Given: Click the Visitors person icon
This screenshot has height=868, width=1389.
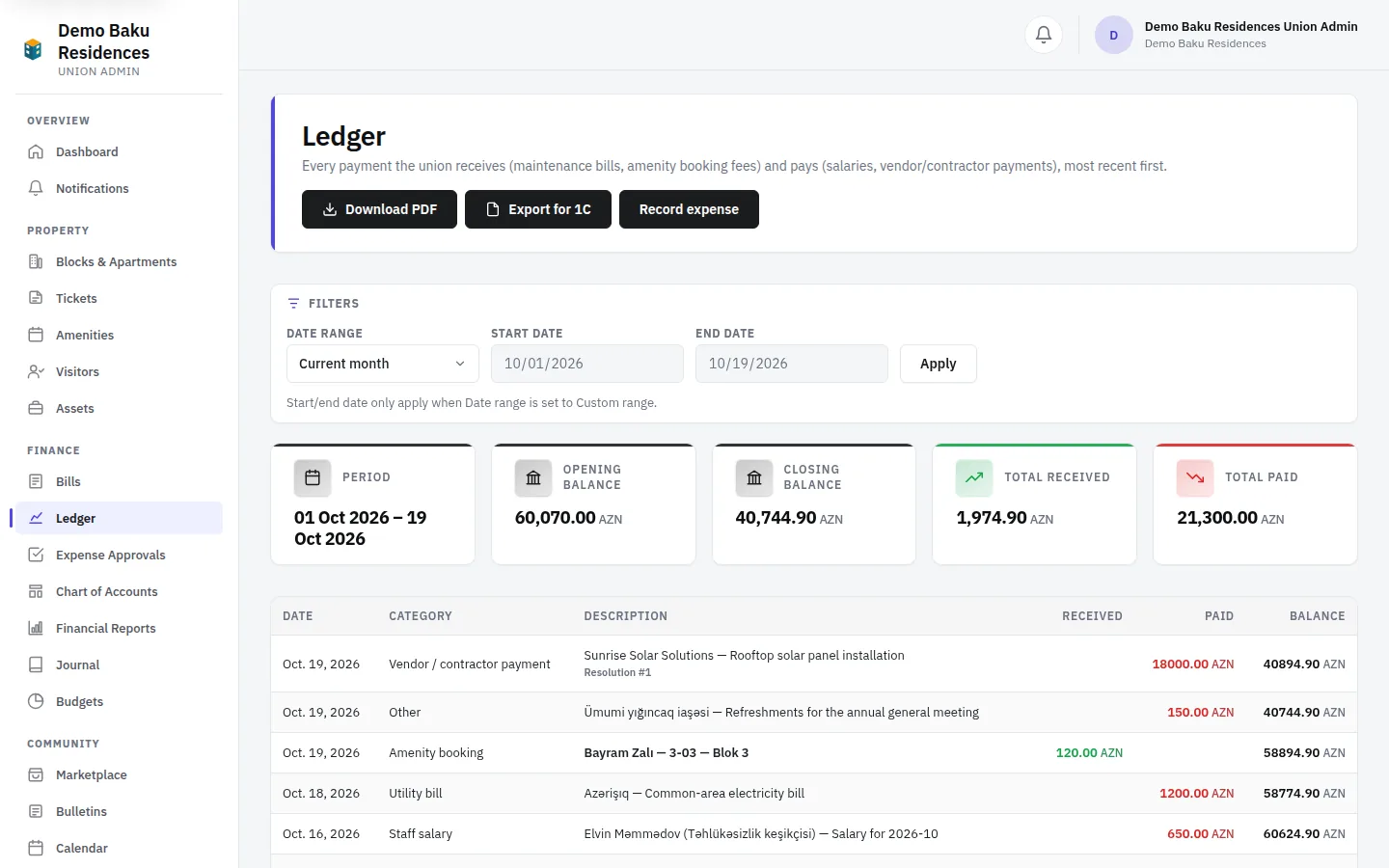Looking at the screenshot, I should 36,371.
